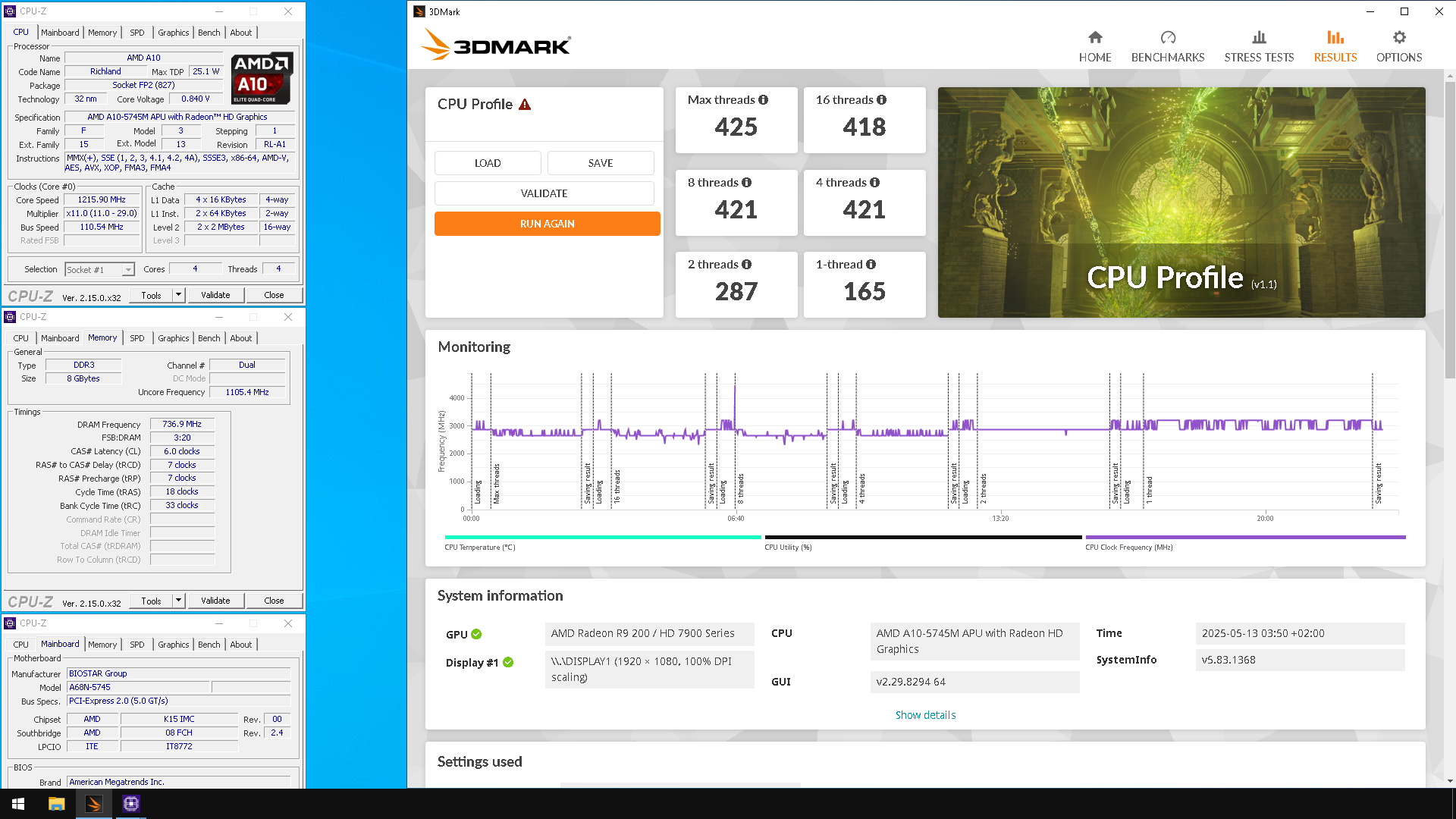Open About tab in middle CPU-Z window
Image resolution: width=1456 pixels, height=819 pixels.
pos(241,338)
